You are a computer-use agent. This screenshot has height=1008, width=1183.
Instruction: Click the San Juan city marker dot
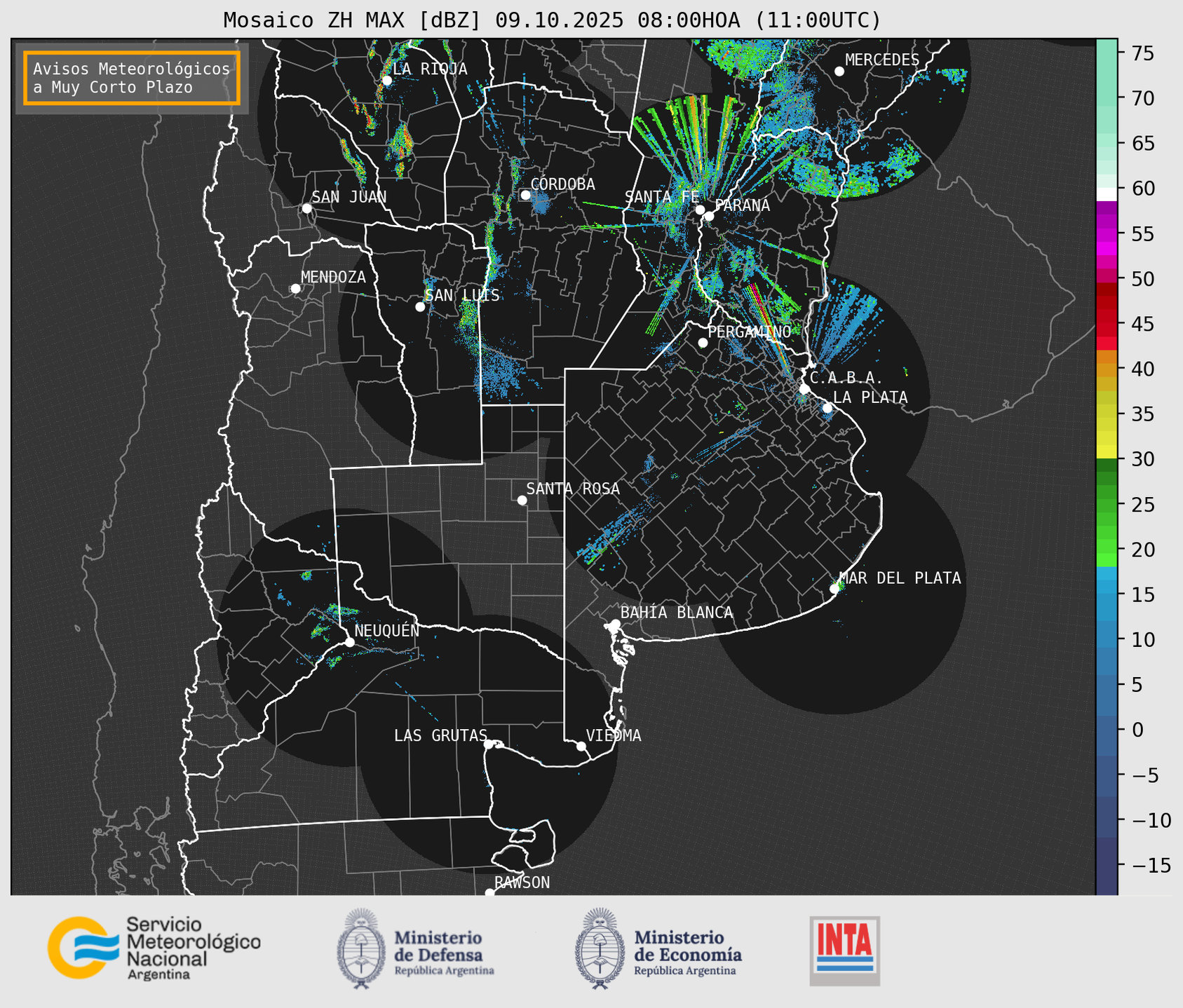[x=306, y=208]
